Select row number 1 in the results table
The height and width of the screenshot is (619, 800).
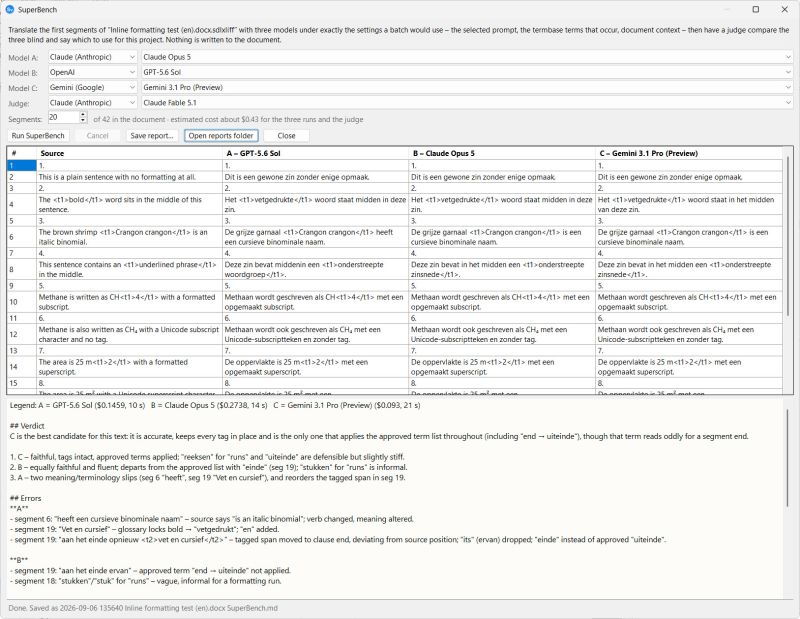pos(22,165)
